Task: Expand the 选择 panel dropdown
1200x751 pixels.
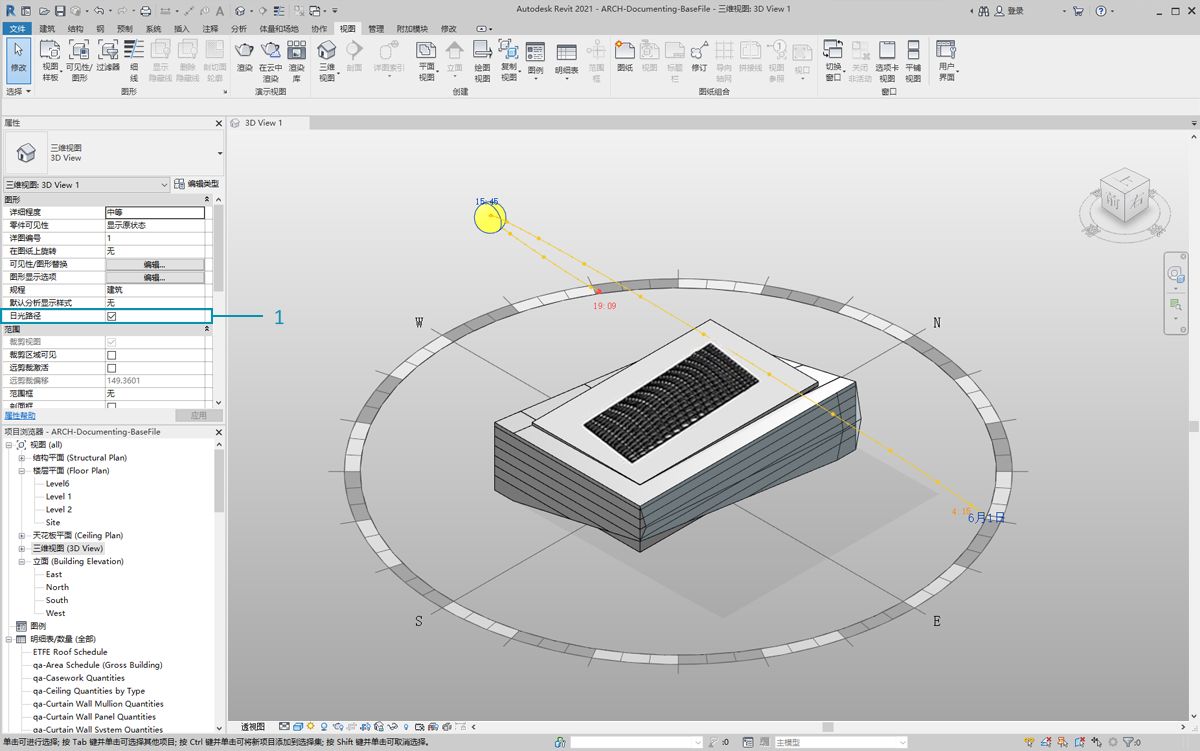Action: coord(18,91)
